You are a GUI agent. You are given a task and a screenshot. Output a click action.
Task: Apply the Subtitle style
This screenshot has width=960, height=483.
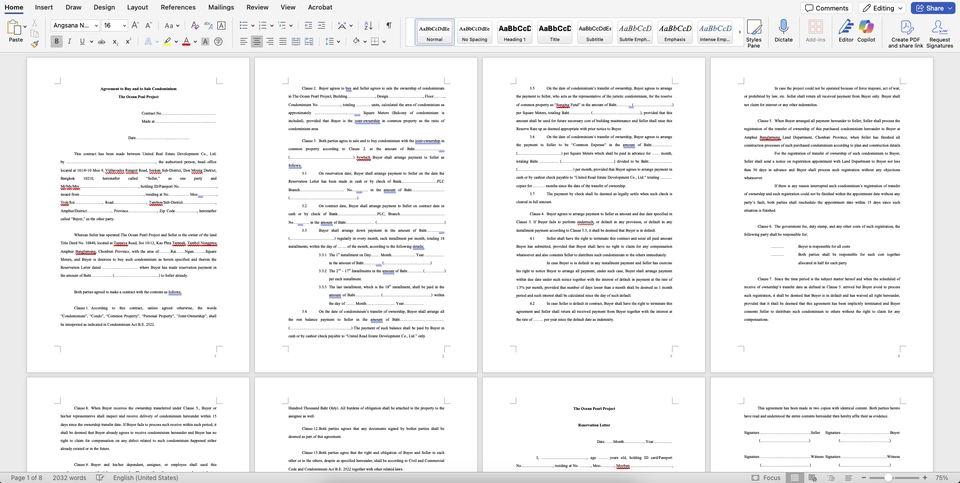pos(595,32)
